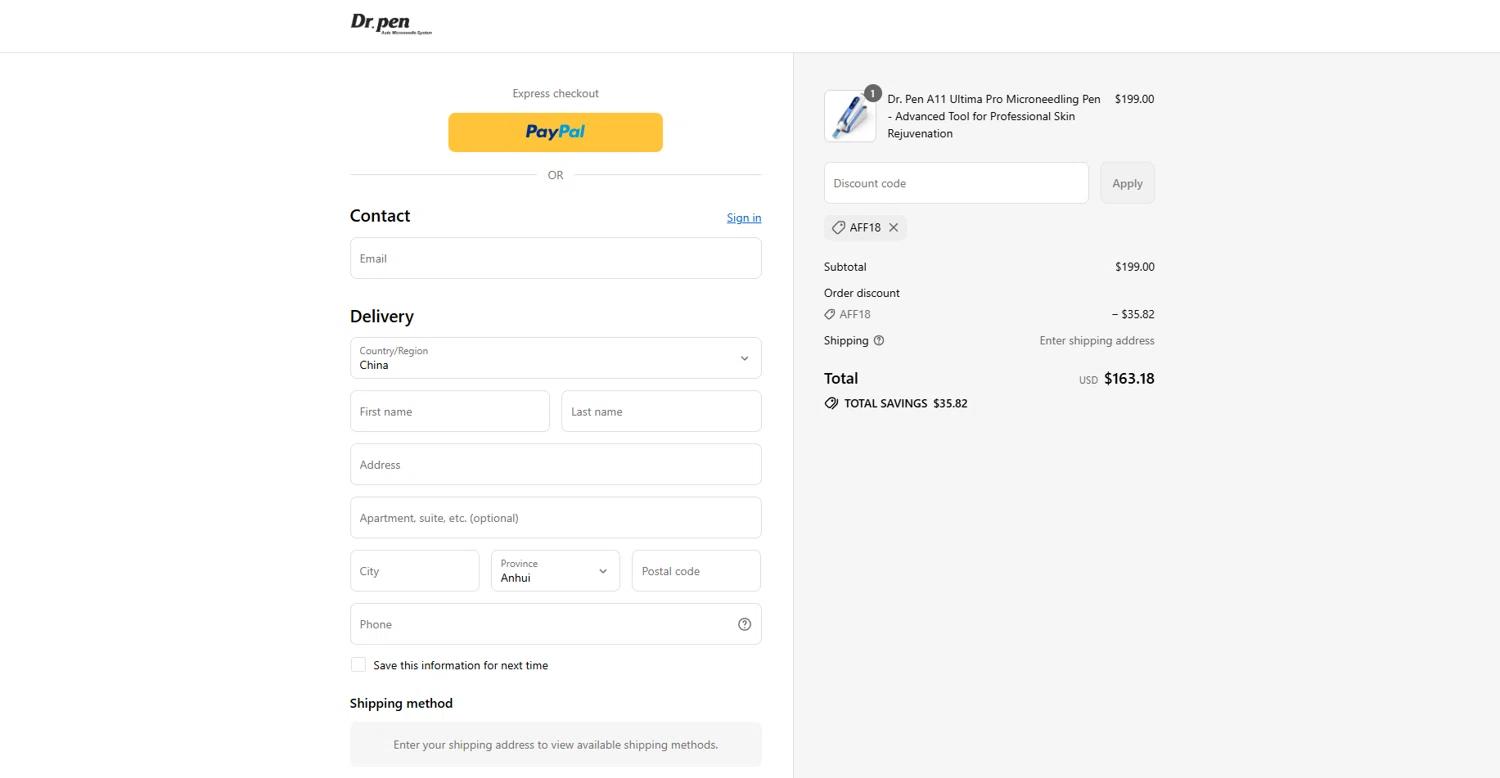Click the Dr. Pen A11 Ultima Pro product title
Screen dimensions: 1500x778
994,116
